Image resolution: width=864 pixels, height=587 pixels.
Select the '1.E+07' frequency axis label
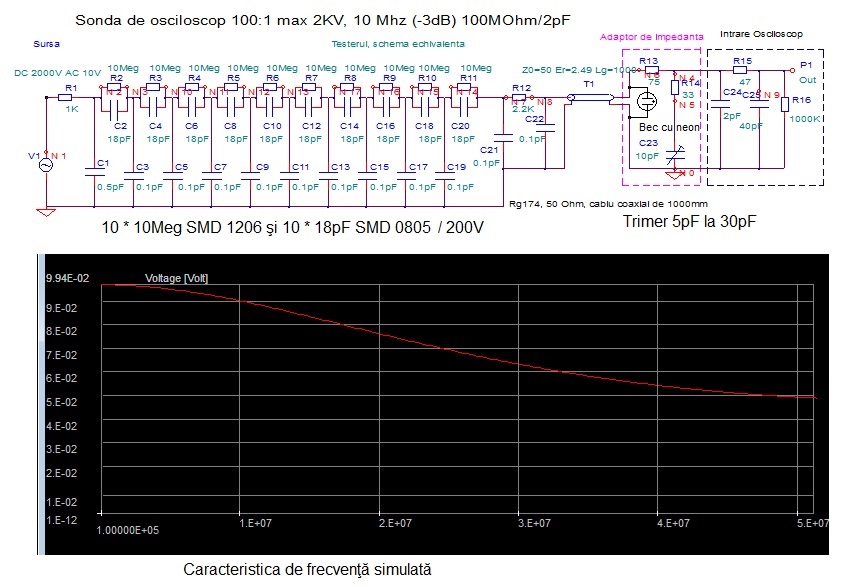click(256, 523)
